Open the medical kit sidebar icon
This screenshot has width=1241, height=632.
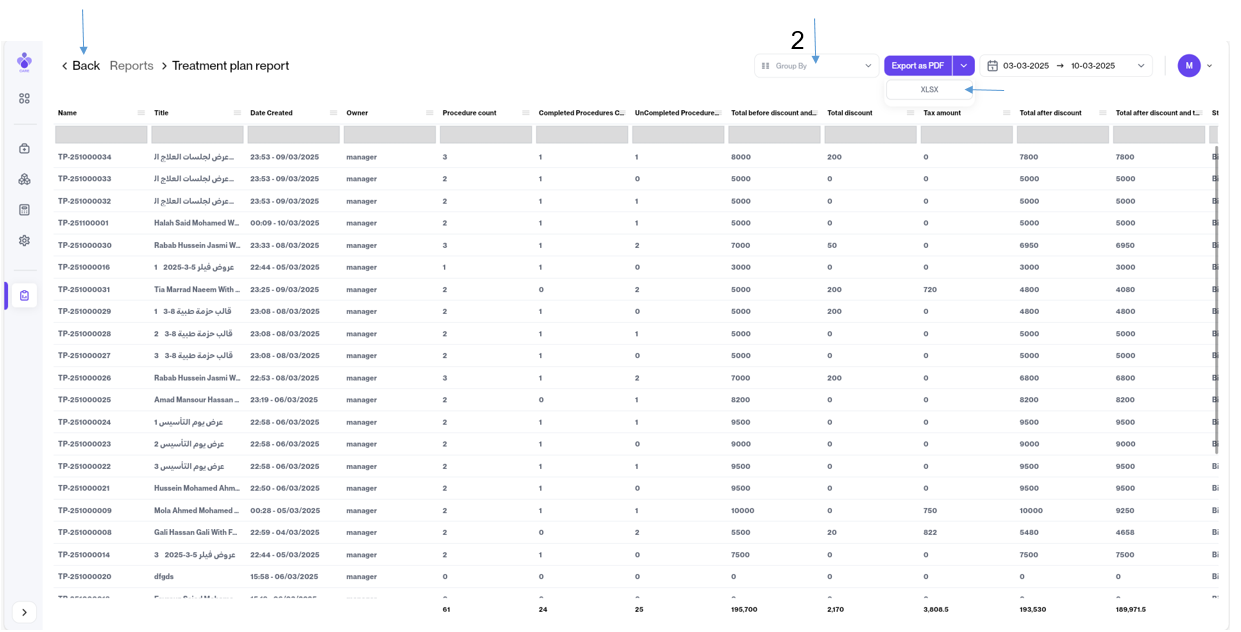[24, 149]
